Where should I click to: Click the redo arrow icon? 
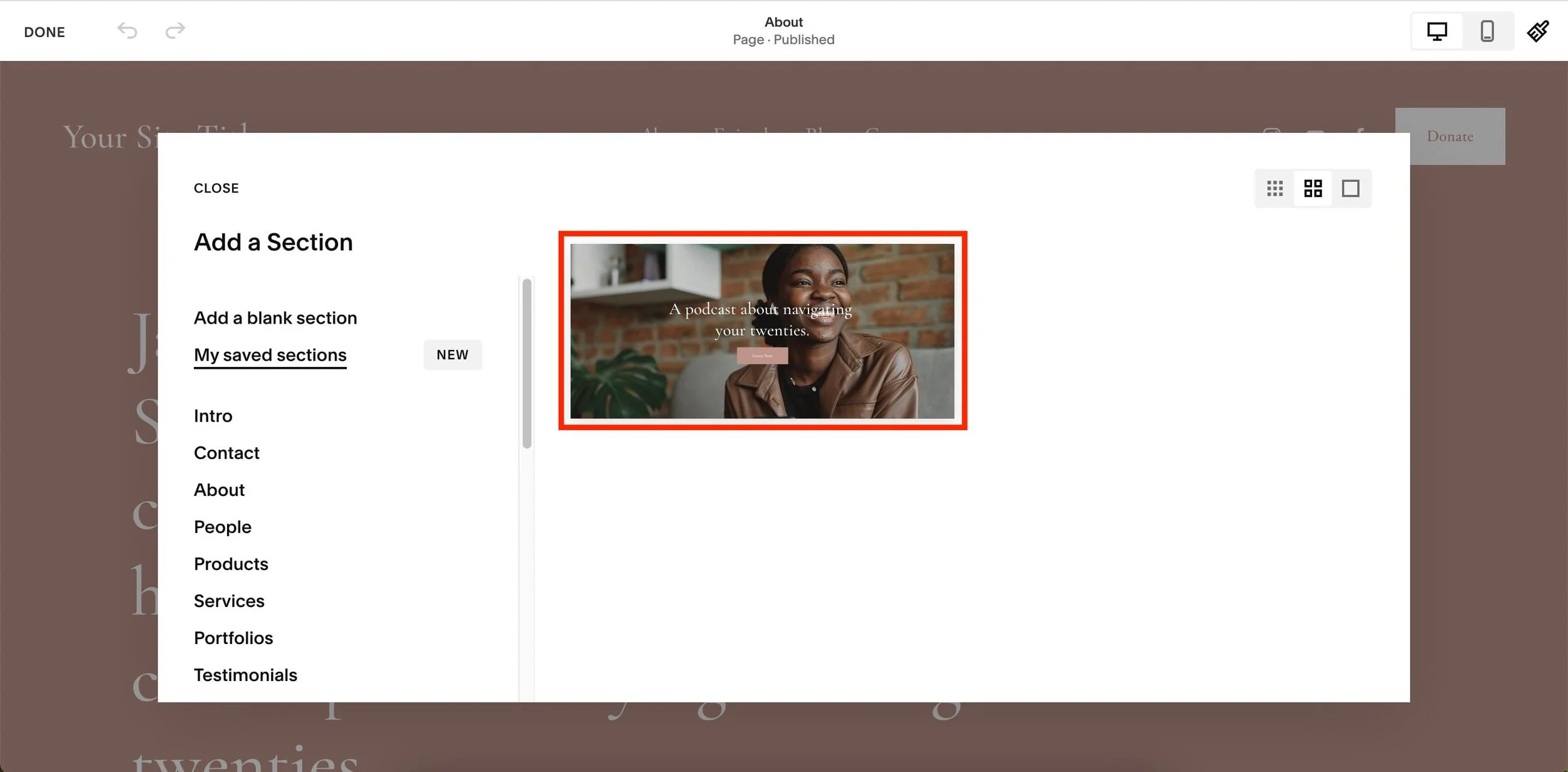point(175,31)
